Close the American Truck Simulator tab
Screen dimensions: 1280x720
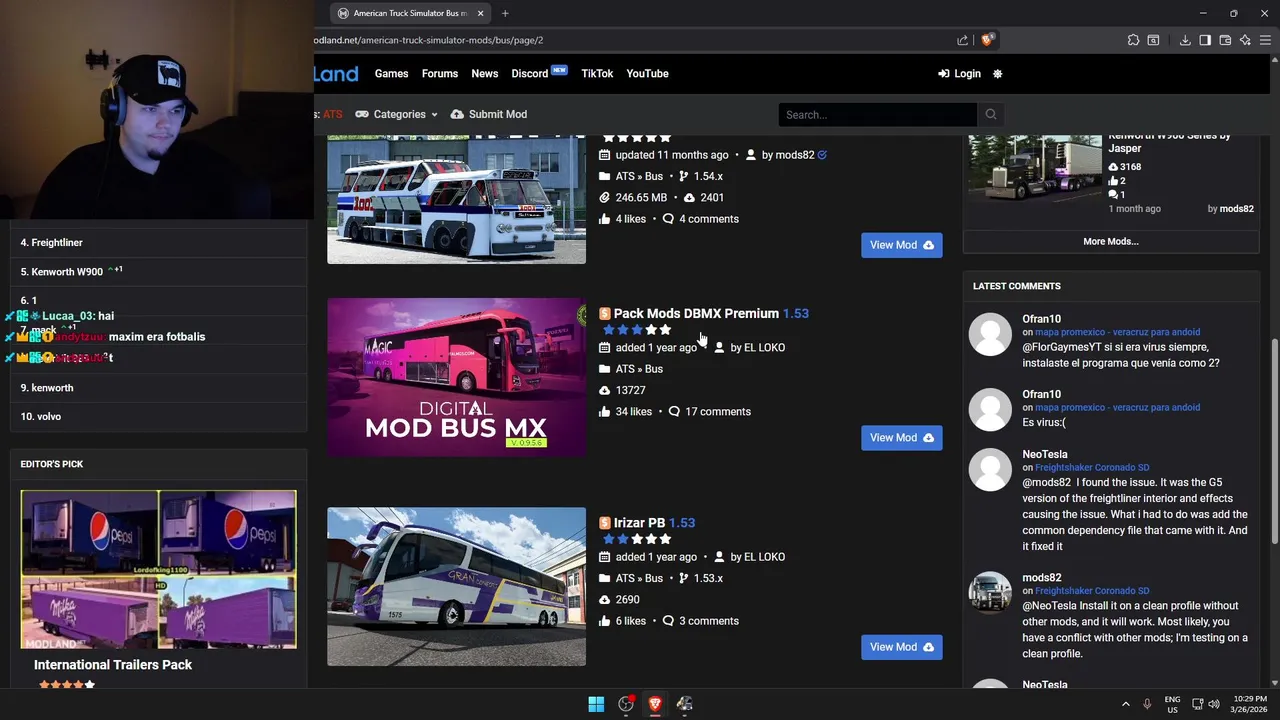pos(480,13)
